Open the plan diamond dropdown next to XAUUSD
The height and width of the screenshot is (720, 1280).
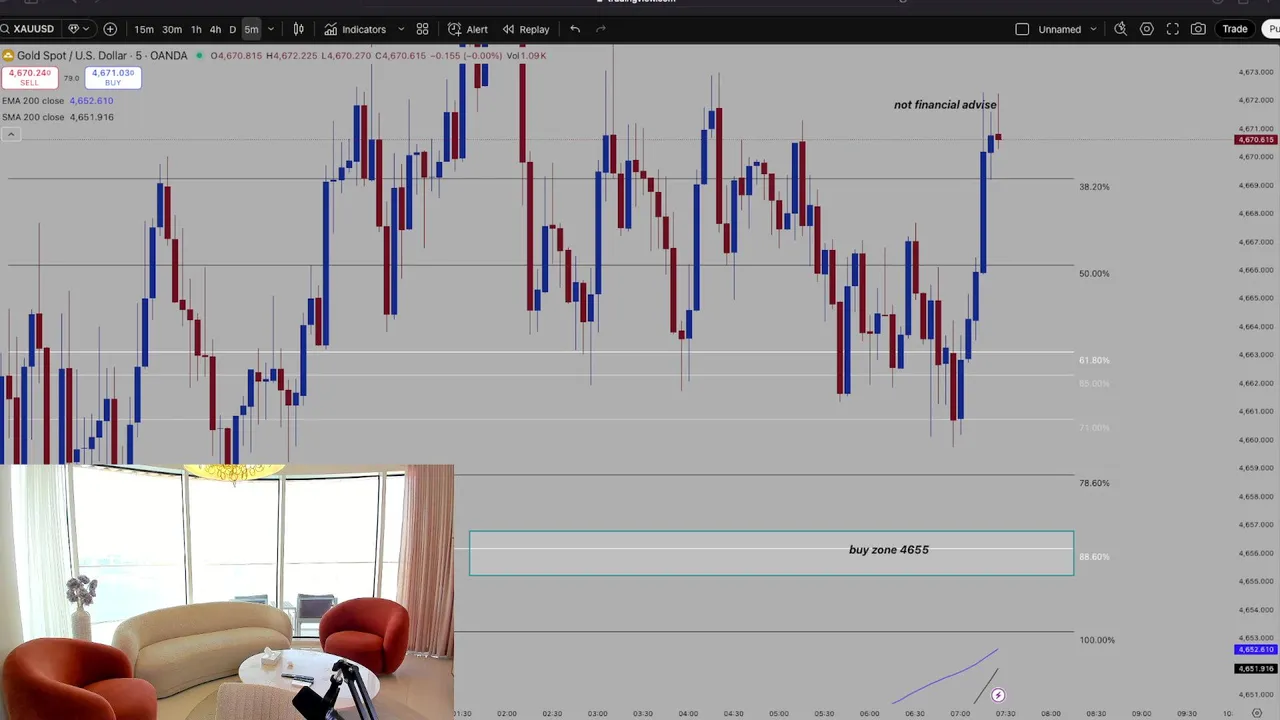[78, 29]
